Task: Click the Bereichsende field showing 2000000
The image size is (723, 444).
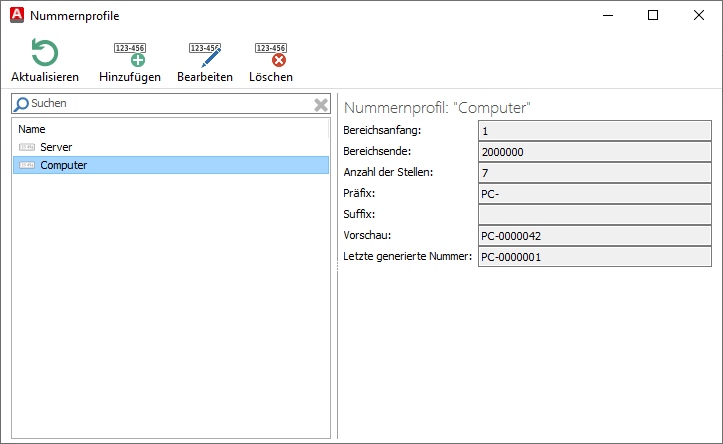Action: pos(595,152)
